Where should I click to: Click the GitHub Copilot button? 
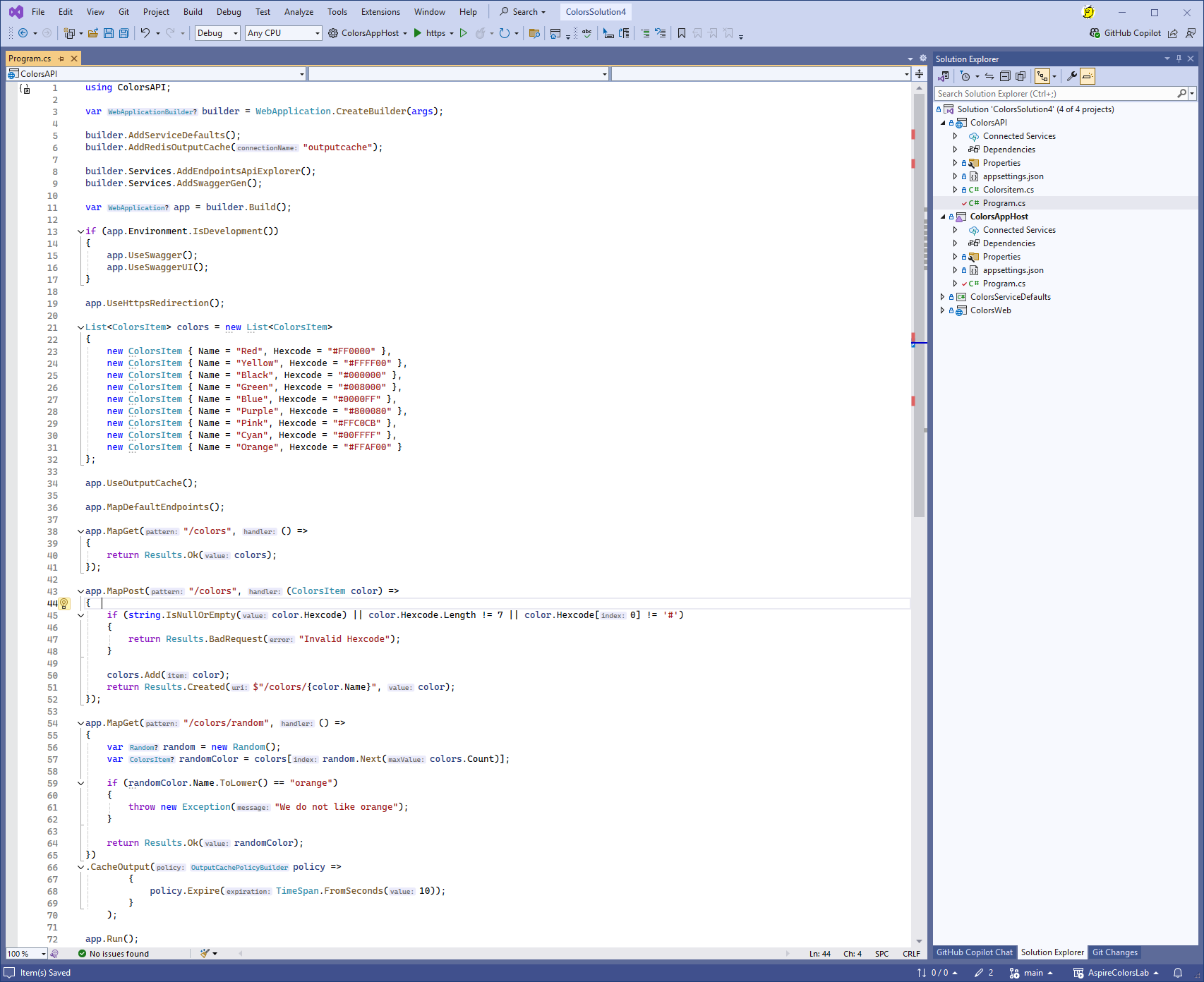(1125, 33)
